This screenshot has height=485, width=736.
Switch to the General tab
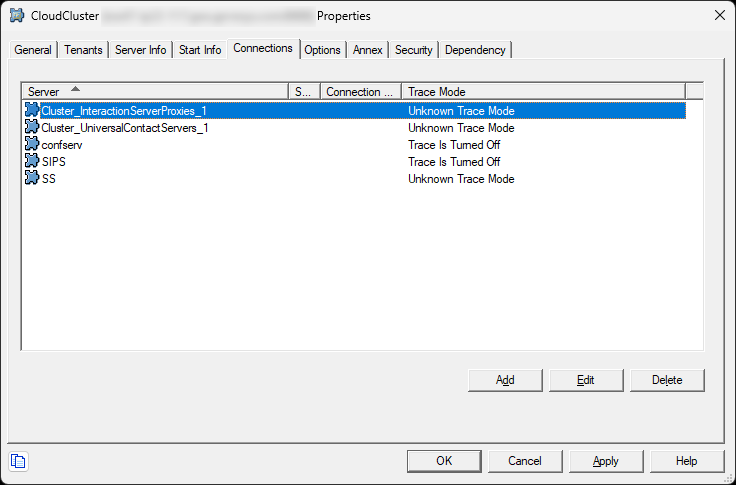point(33,50)
